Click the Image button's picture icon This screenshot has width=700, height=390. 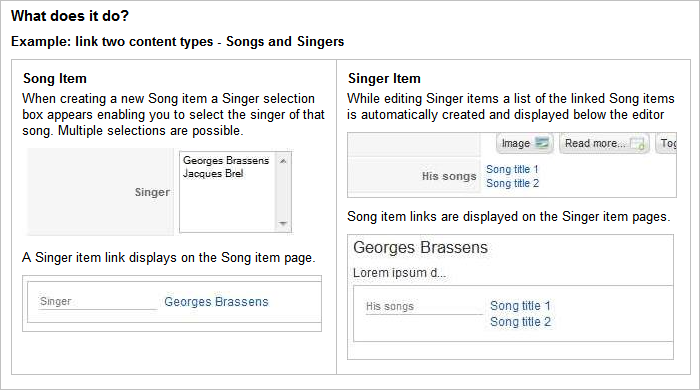pyautogui.click(x=542, y=143)
